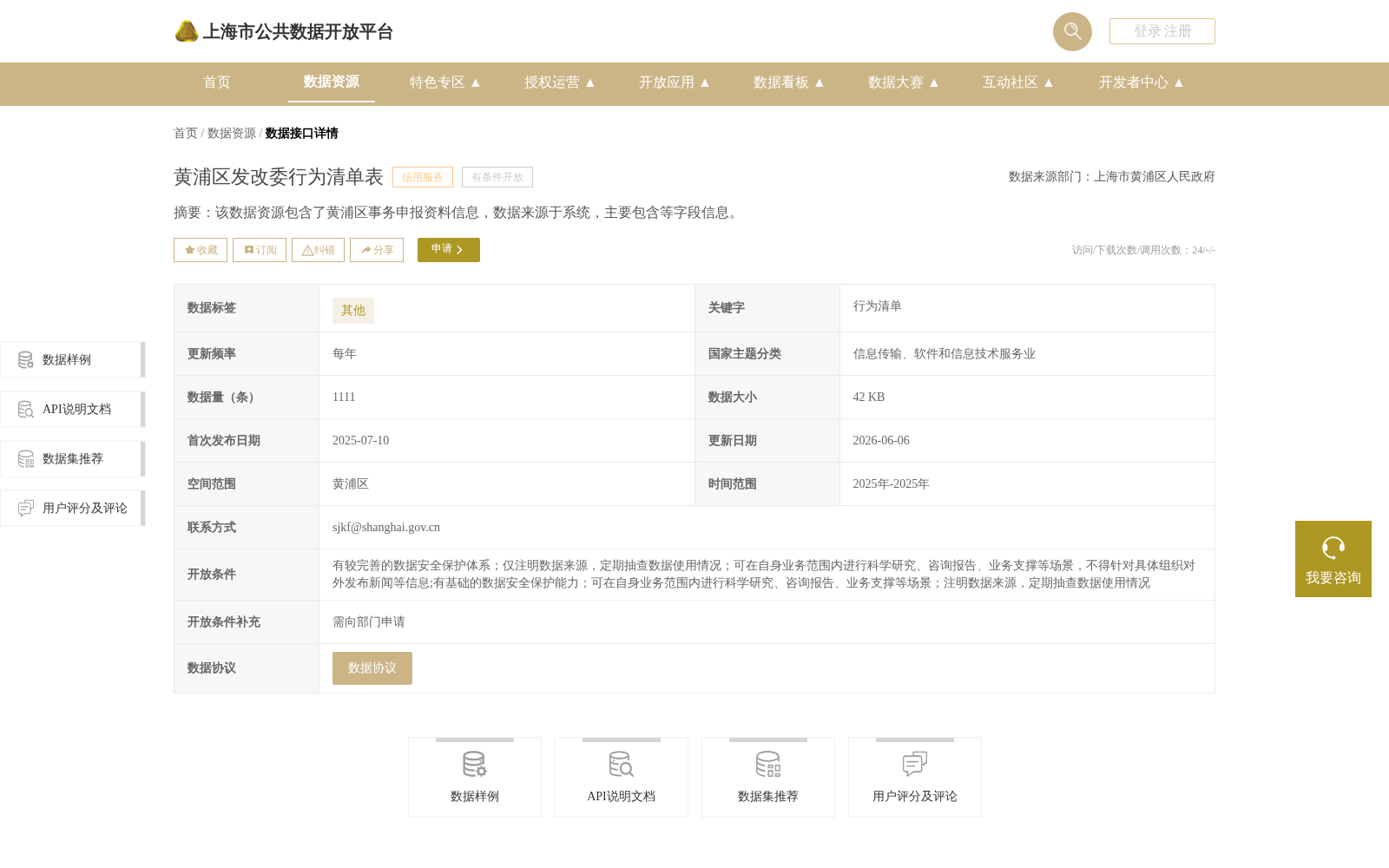Expand the 数据看板 menu arrow
The width and height of the screenshot is (1389, 868).
[820, 82]
